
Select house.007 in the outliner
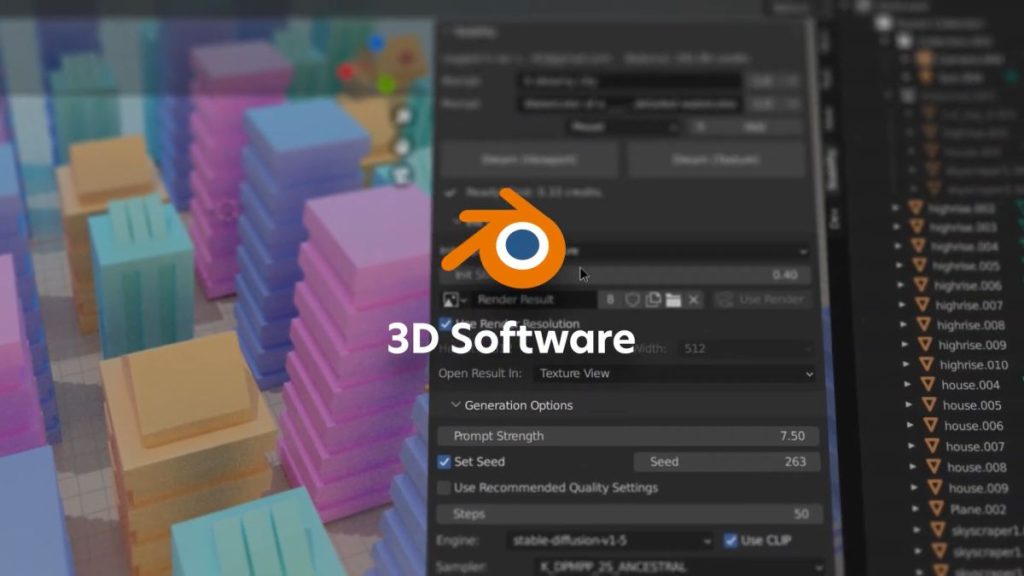(975, 446)
